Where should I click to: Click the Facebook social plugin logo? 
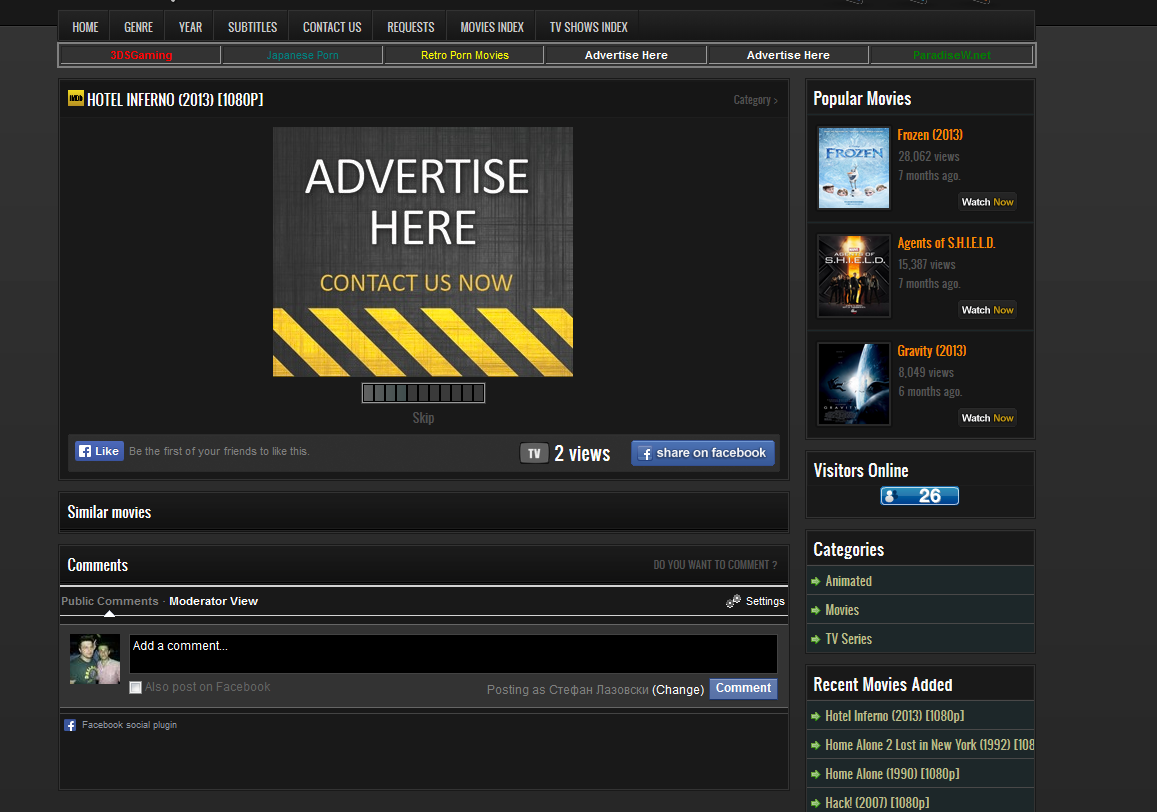[70, 725]
